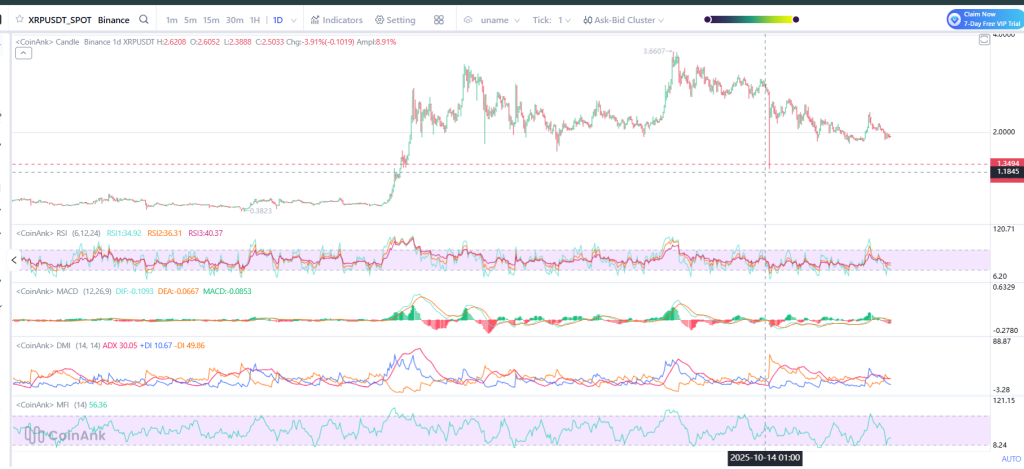
Task: Select the 15m timeframe
Action: (211, 20)
